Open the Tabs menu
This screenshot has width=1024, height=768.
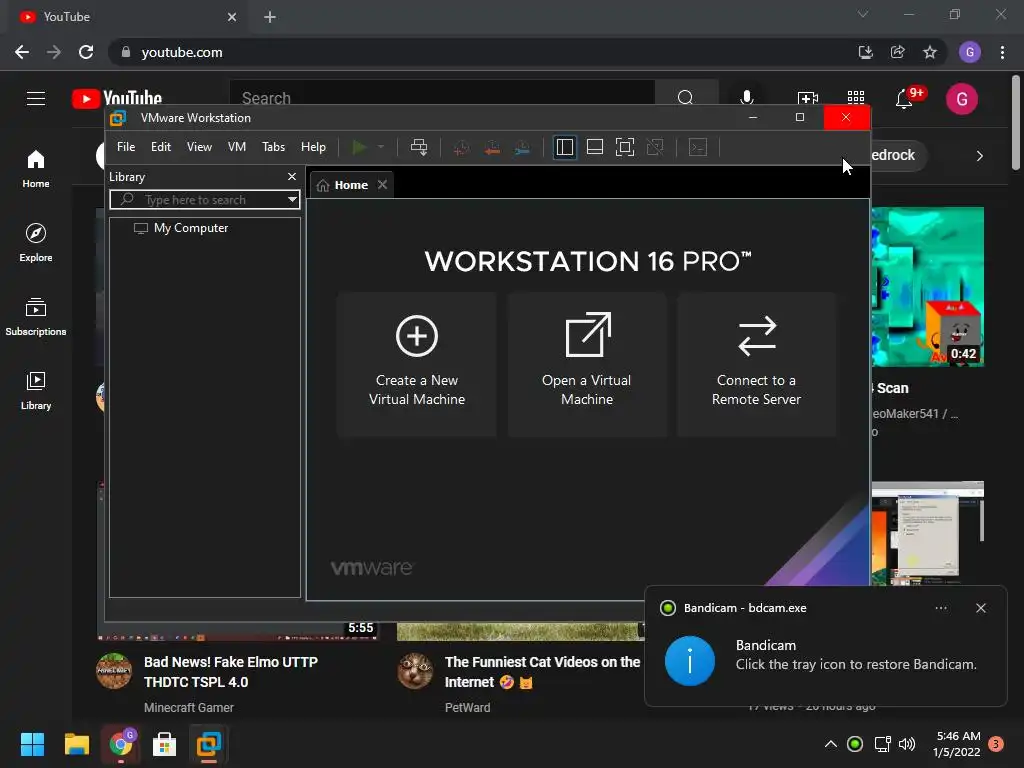(274, 147)
